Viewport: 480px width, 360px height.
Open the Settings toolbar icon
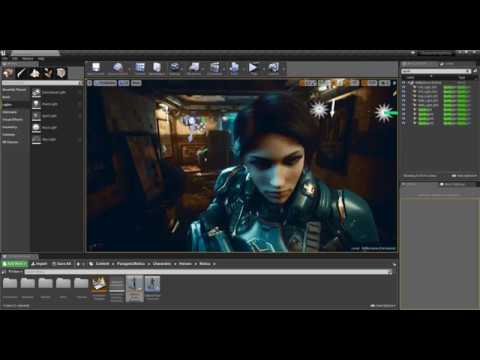(174, 69)
